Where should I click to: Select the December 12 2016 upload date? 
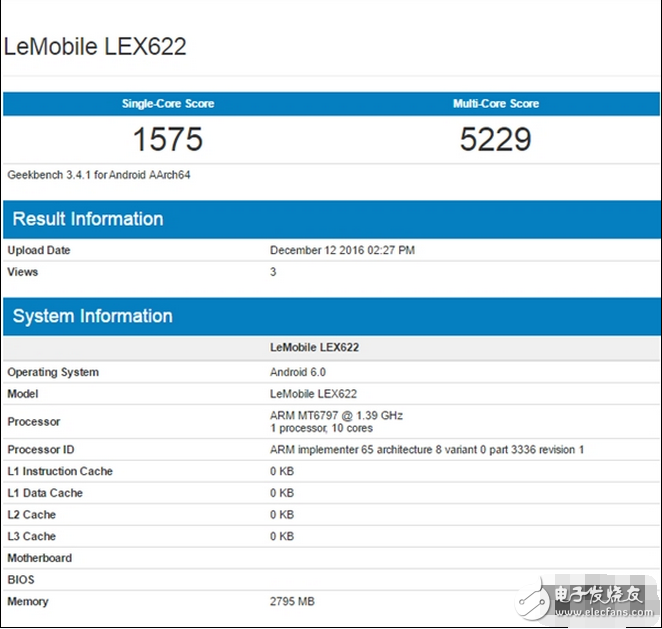342,250
